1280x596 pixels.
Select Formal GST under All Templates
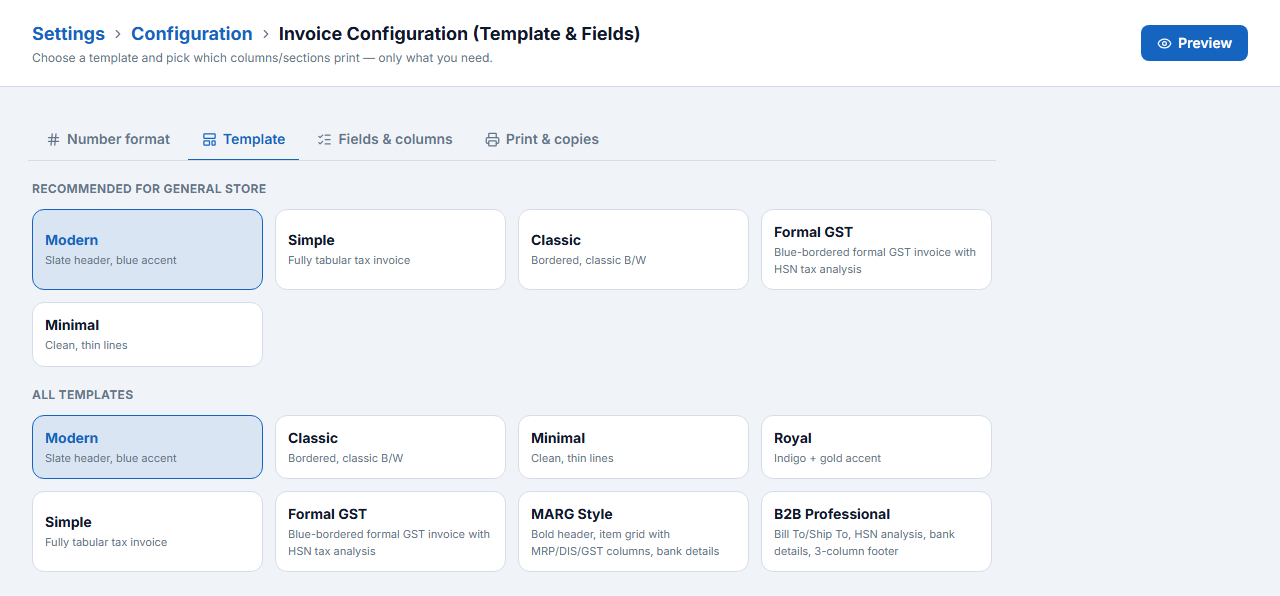(390, 531)
